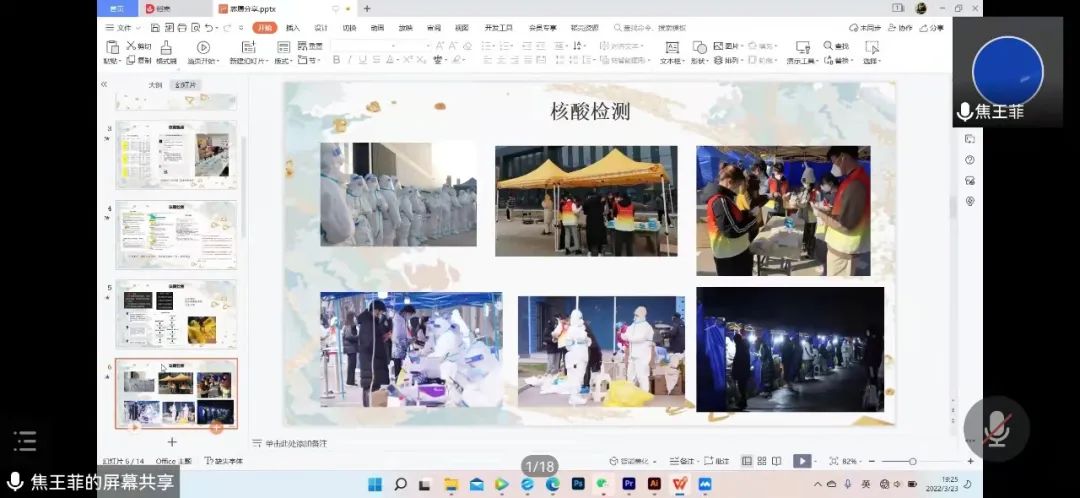Click the Collaborate button
This screenshot has width=1080, height=498.
tap(900, 28)
